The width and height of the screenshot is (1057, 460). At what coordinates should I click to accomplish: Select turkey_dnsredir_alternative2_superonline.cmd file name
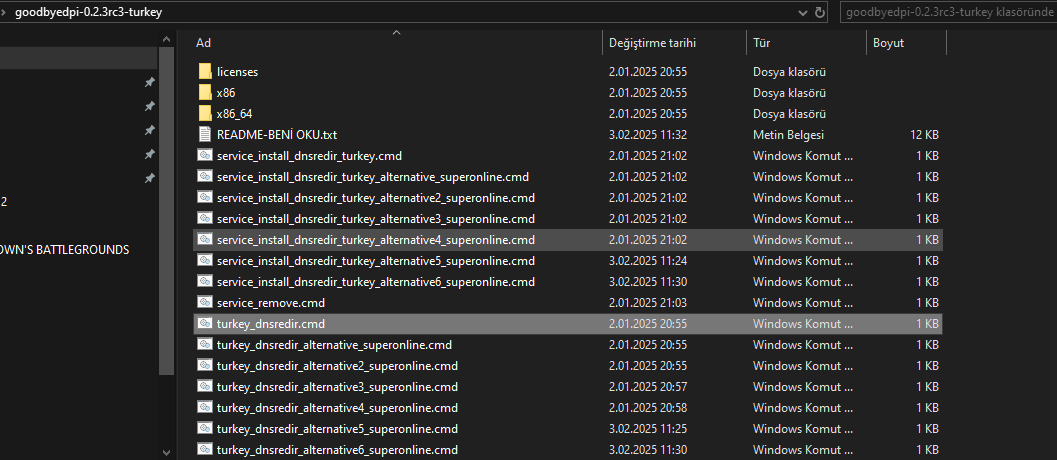pos(338,366)
